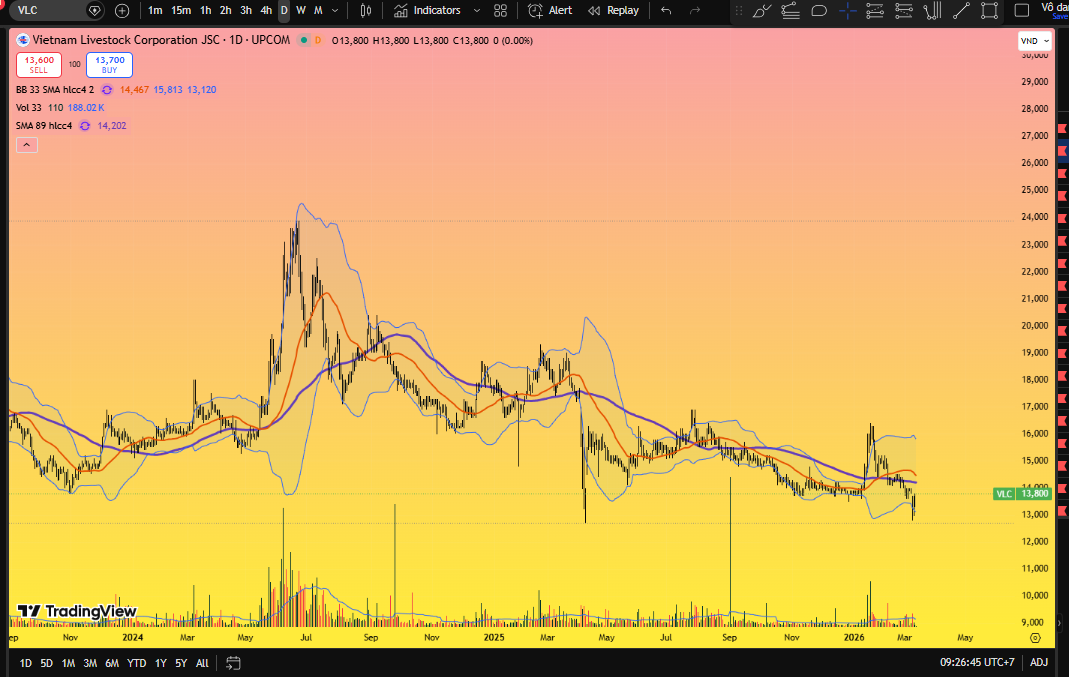Click the orange D delayed-data badge
This screenshot has width=1069, height=677.
tap(318, 40)
